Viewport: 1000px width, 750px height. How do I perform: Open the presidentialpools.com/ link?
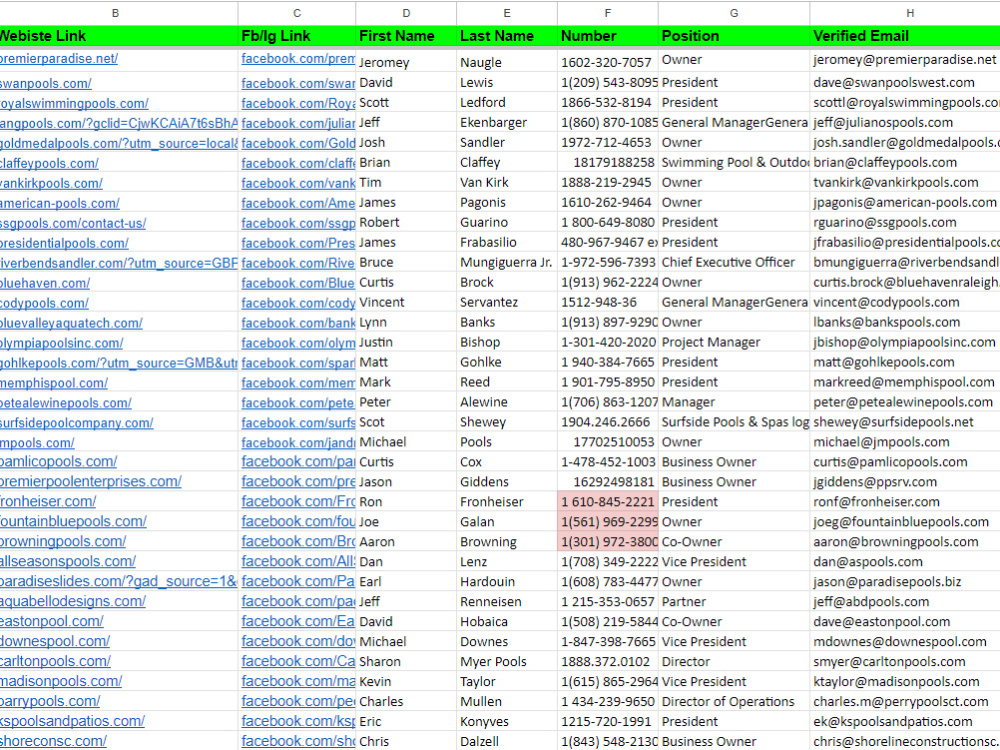(x=64, y=244)
